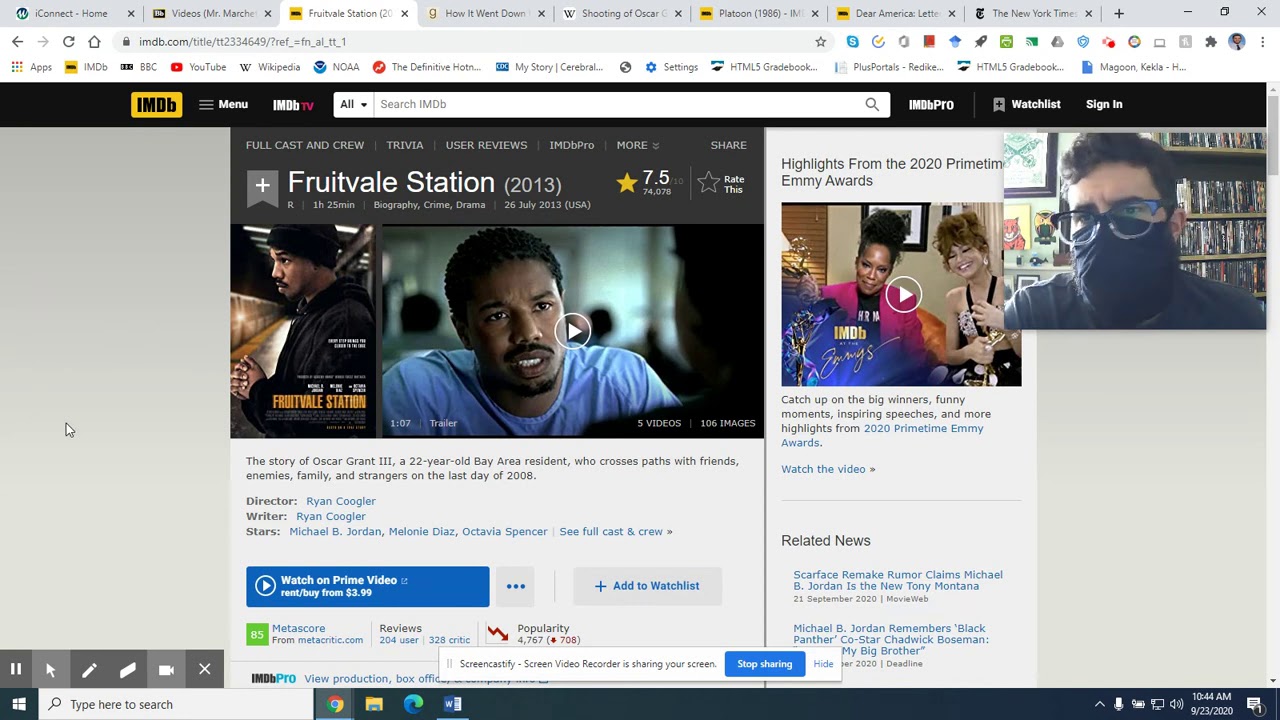The height and width of the screenshot is (720, 1280).
Task: View the 106 Images gallery
Action: [728, 423]
